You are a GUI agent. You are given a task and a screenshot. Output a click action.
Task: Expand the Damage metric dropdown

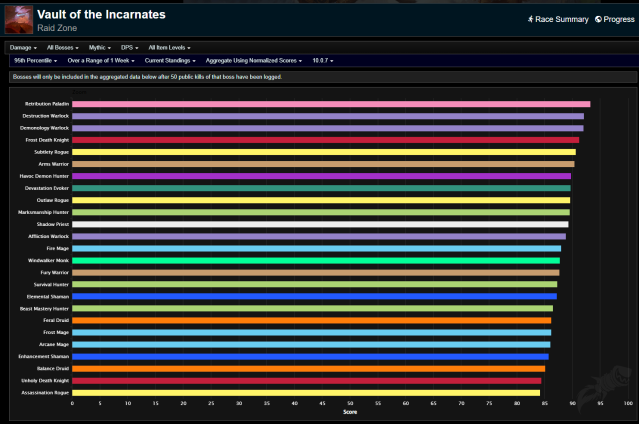(x=23, y=48)
